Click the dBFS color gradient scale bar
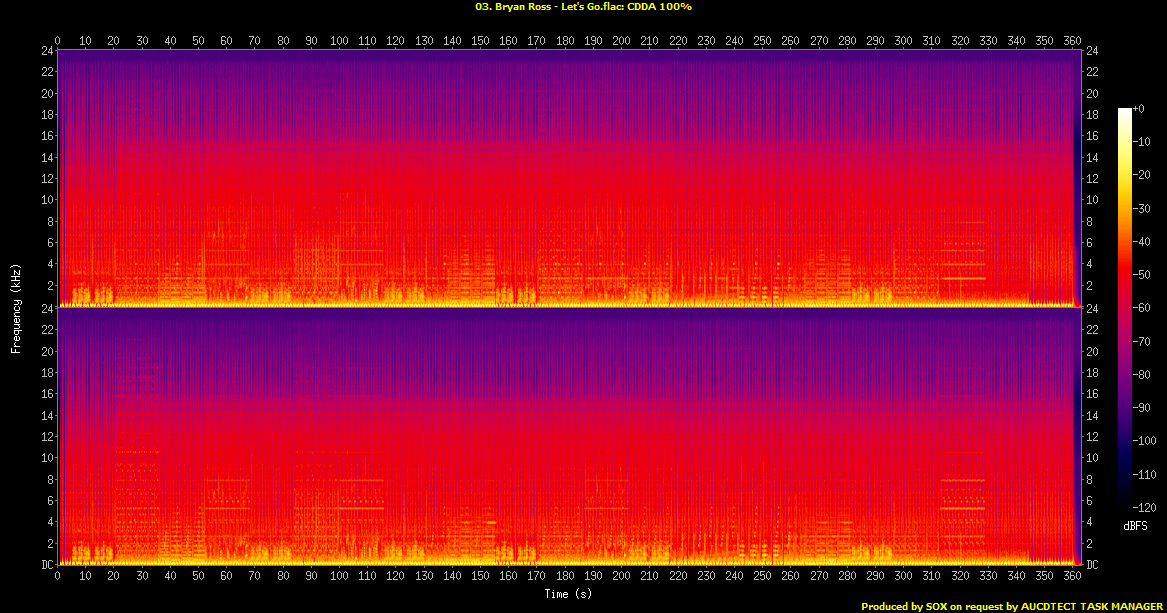Screen dimensions: 1167x613 [x=1125, y=307]
